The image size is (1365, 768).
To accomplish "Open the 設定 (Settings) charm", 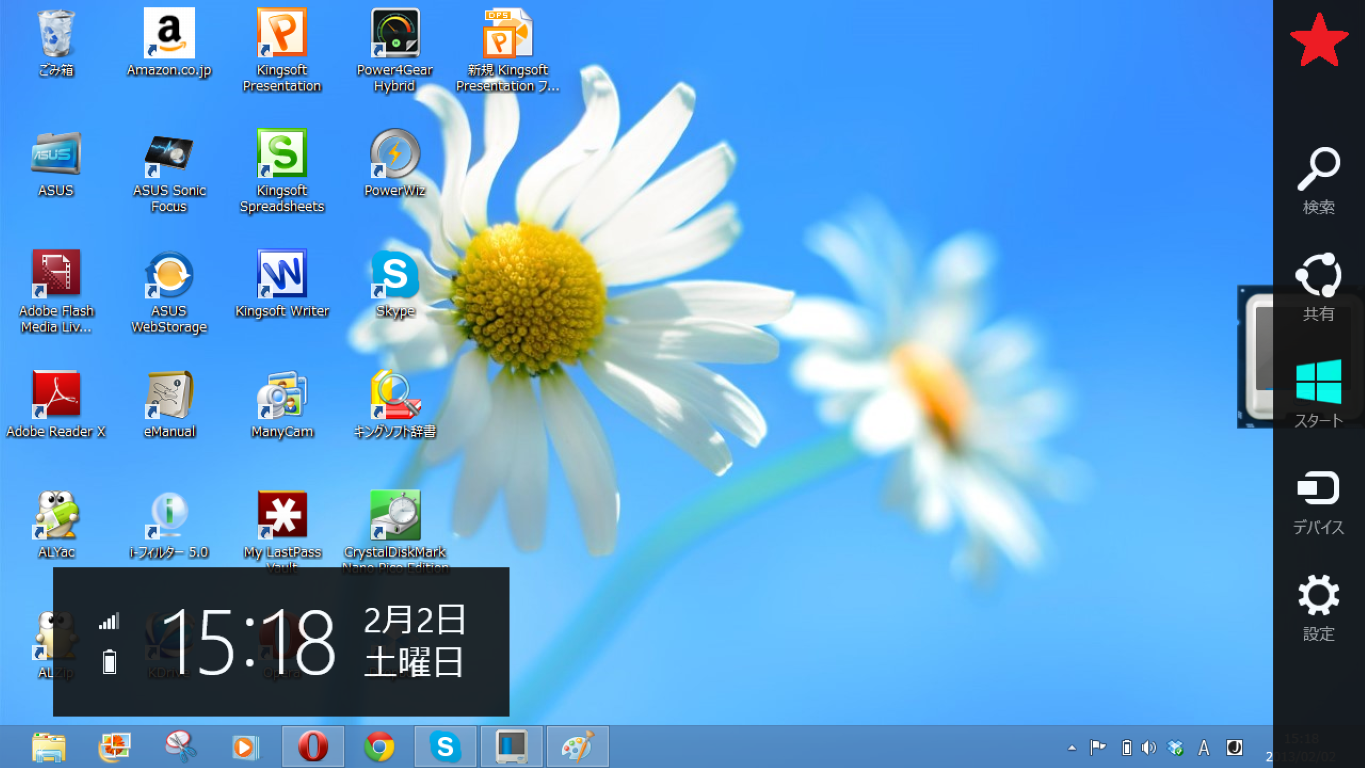I will tap(1318, 606).
